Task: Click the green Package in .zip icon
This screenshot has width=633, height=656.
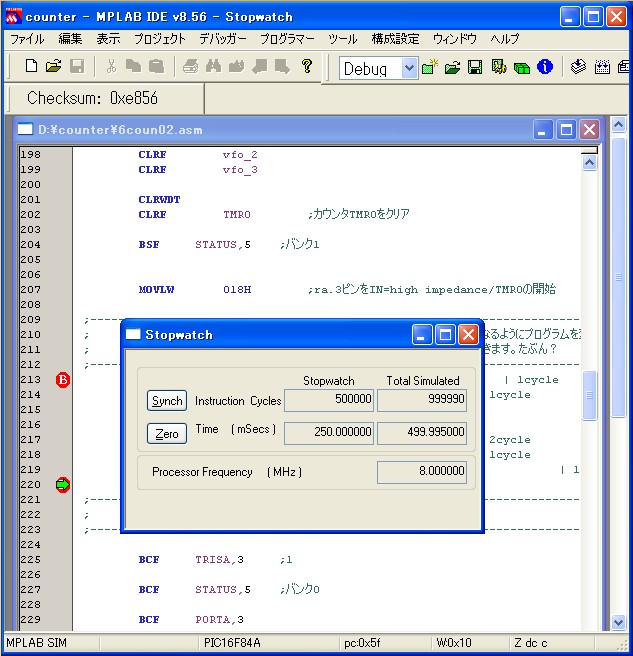Action: click(x=522, y=67)
